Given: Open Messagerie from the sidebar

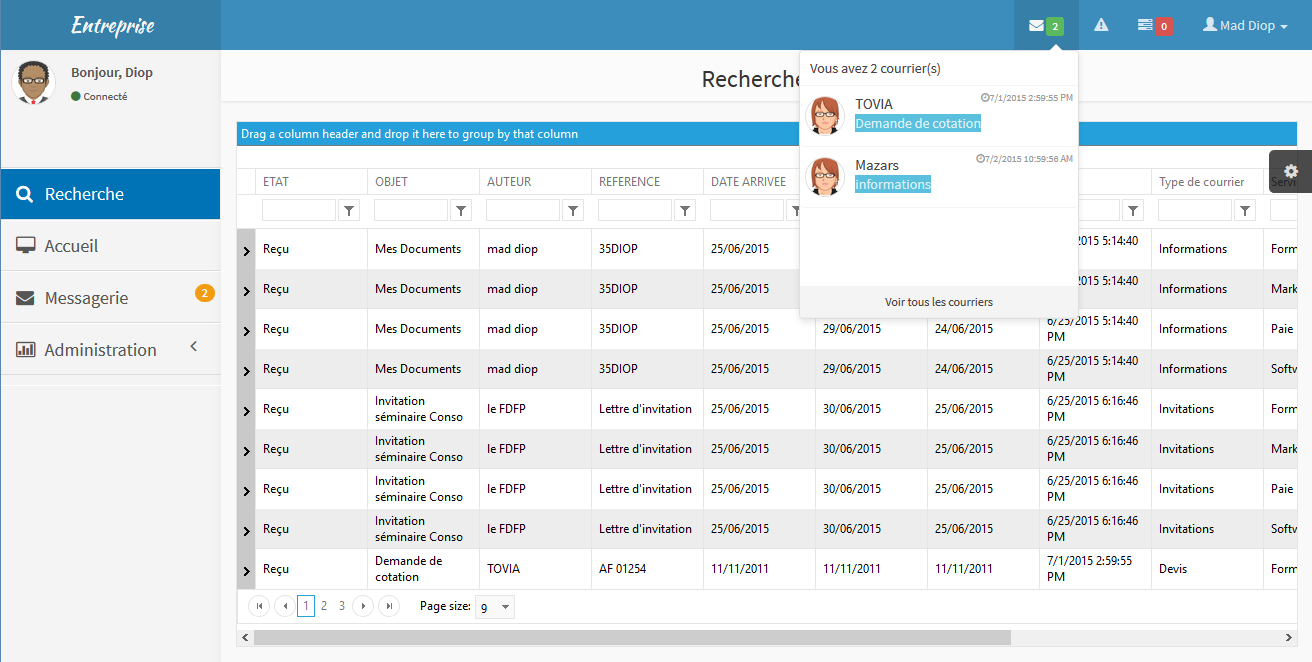Looking at the screenshot, I should tap(86, 298).
